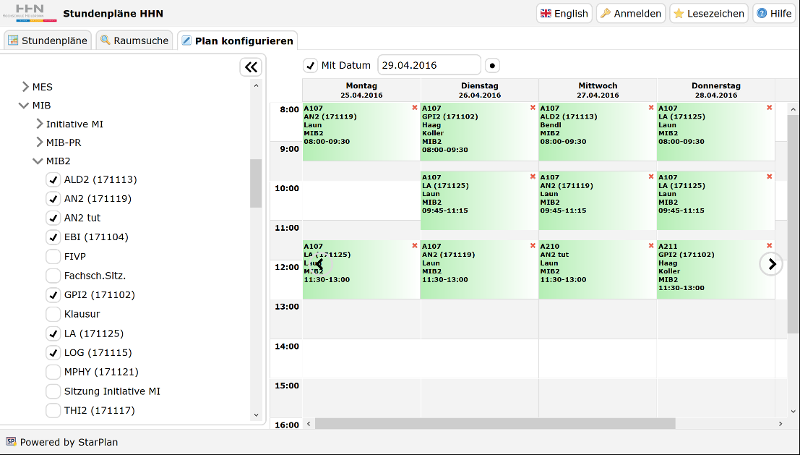Collapse the left panel with double-arrow button
This screenshot has height=455, width=800.
click(x=251, y=67)
